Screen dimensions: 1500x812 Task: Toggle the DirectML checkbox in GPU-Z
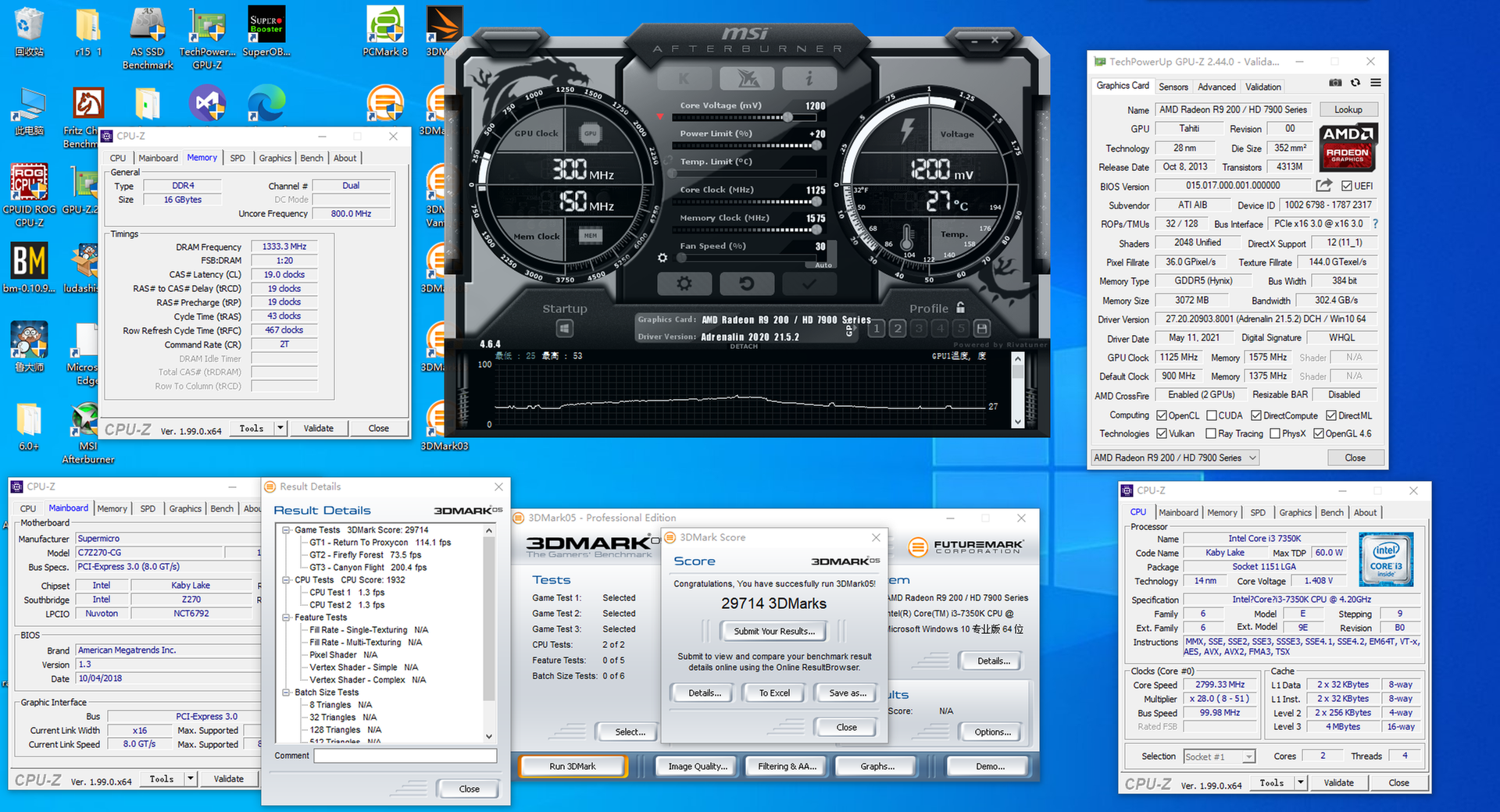click(x=1332, y=415)
